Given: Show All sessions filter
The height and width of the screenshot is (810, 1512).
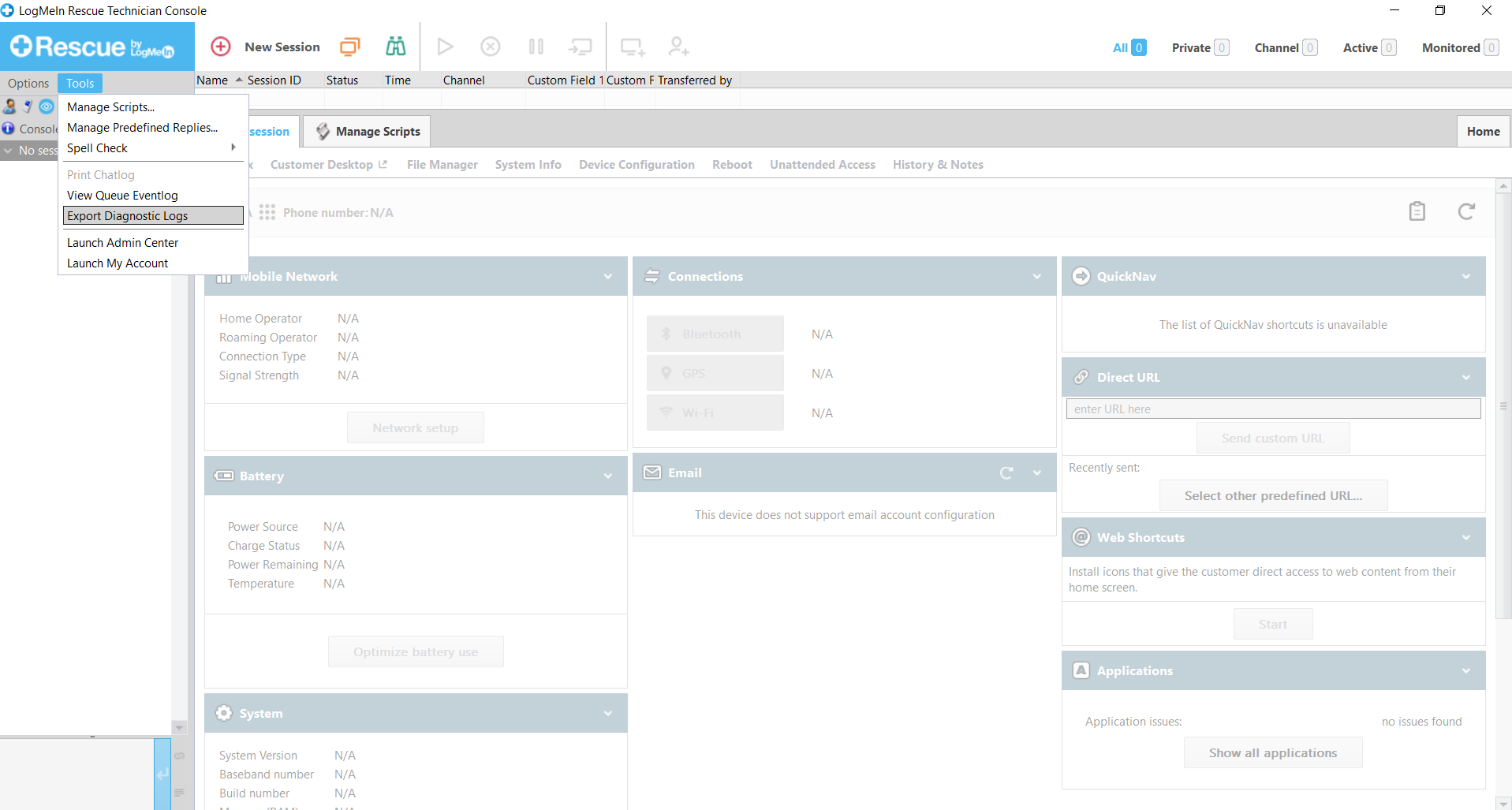Looking at the screenshot, I should click(1129, 47).
